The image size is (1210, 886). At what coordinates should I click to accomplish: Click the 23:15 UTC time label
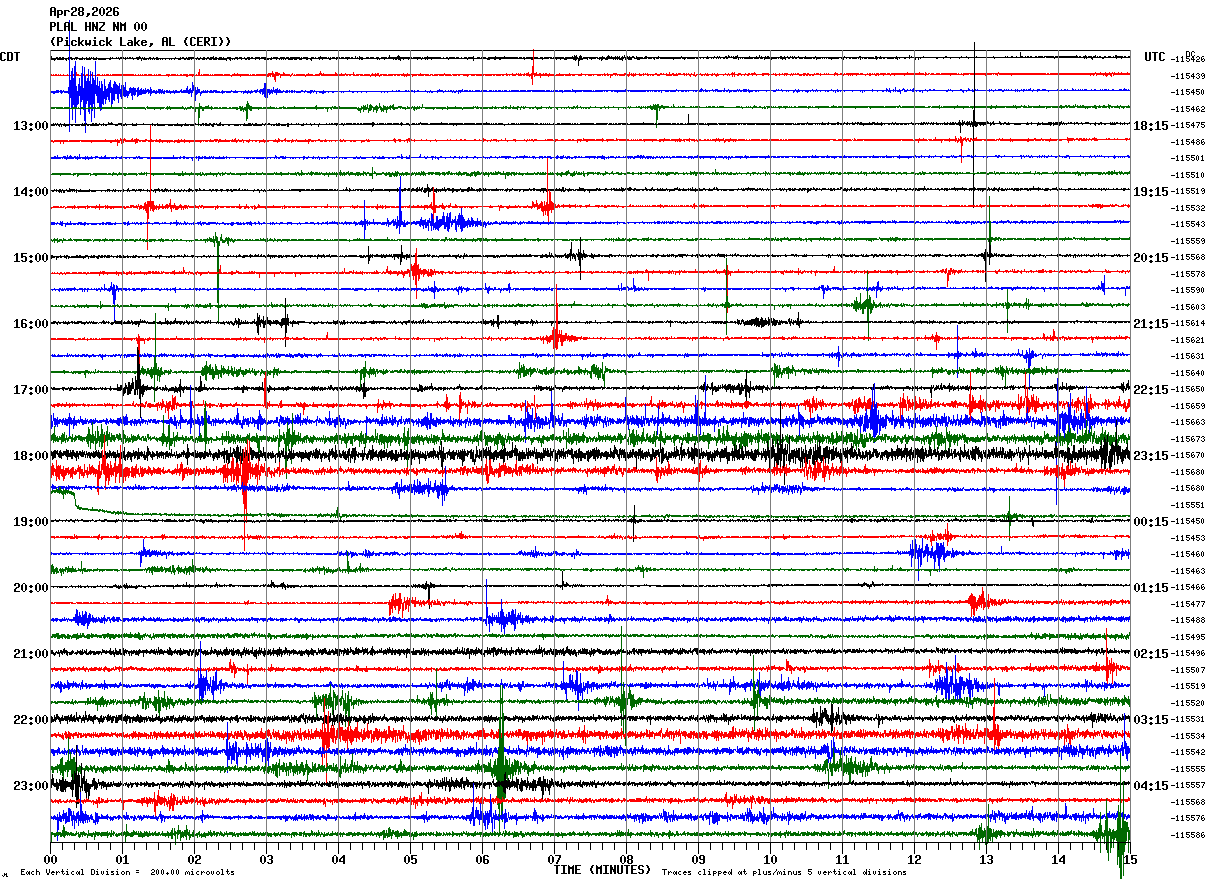point(1151,455)
